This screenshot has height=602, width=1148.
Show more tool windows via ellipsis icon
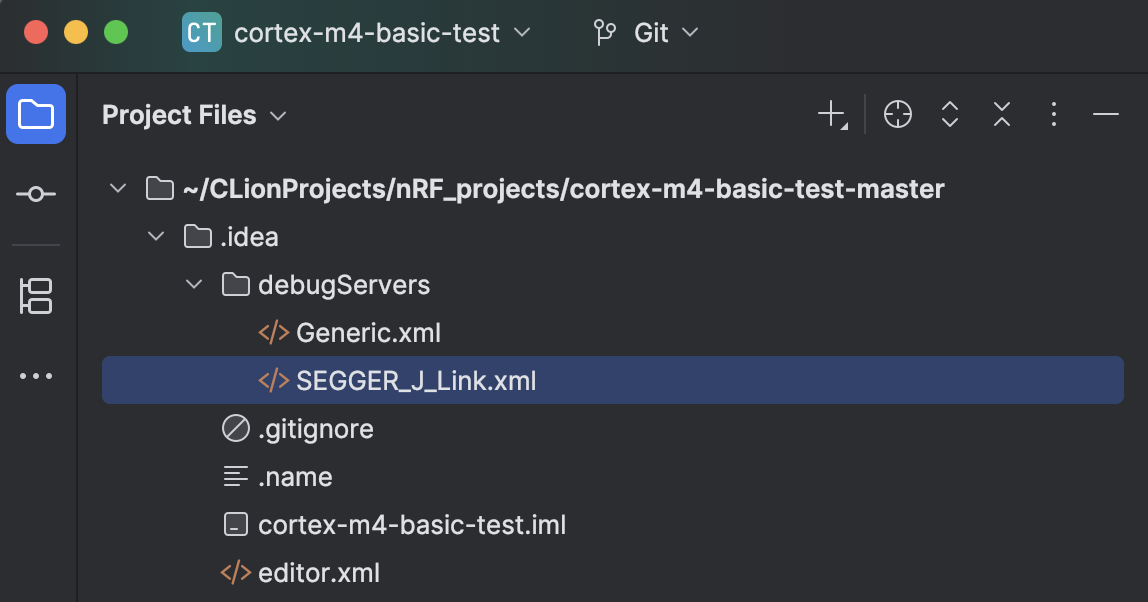(x=35, y=375)
